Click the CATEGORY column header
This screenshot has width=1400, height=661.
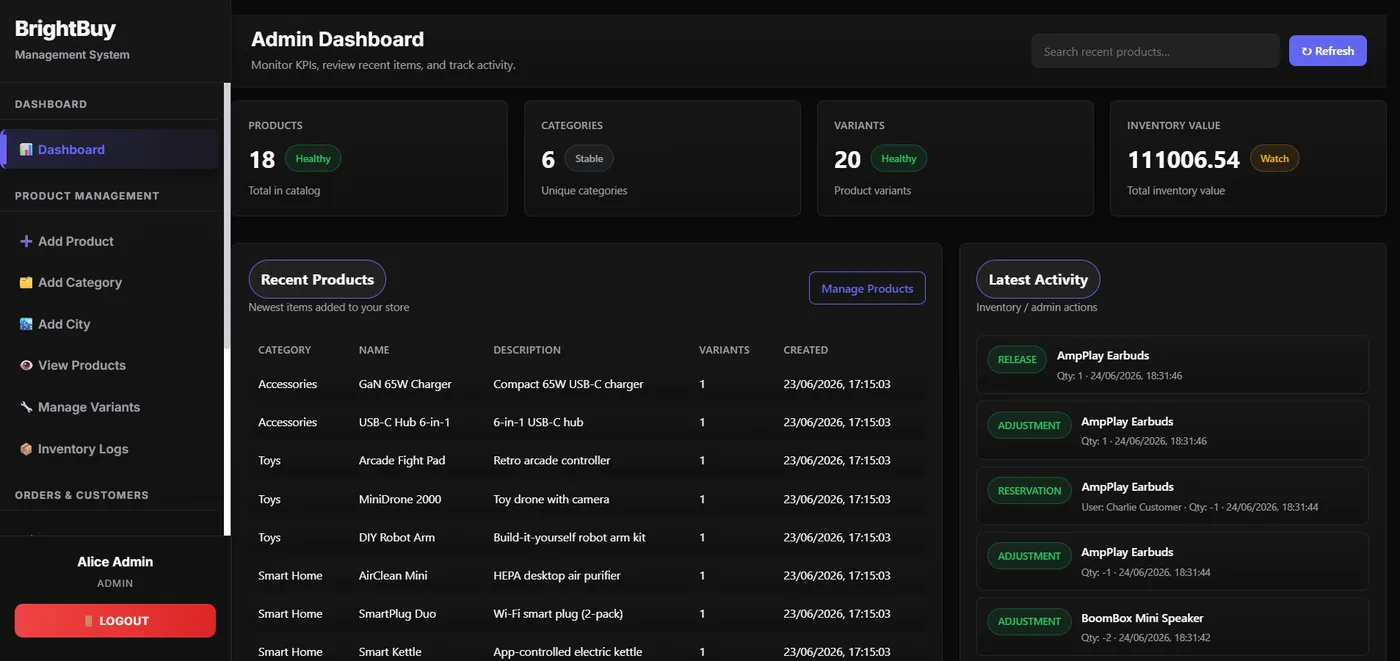coord(284,350)
